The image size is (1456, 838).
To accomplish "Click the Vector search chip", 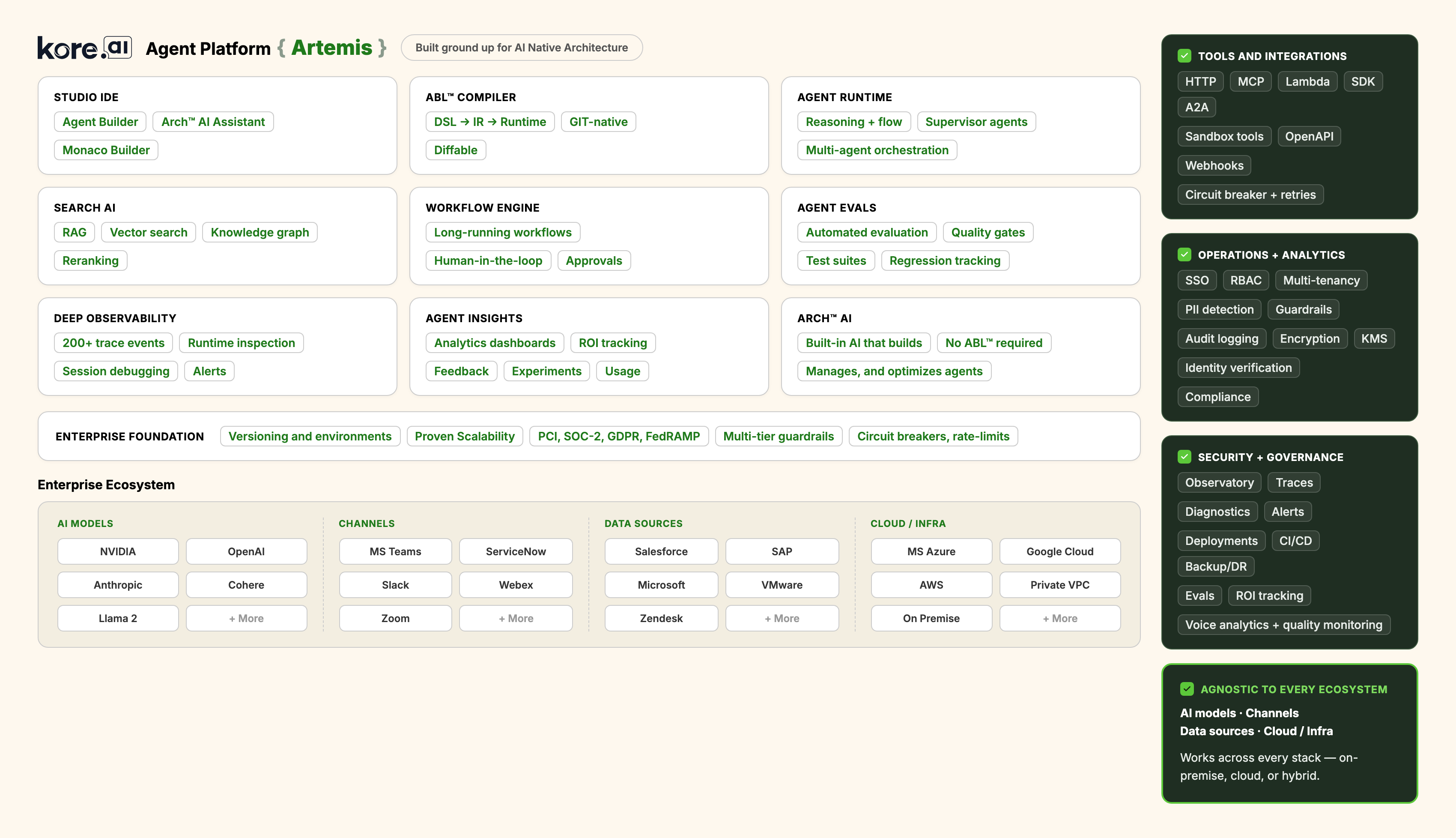I will tap(149, 233).
